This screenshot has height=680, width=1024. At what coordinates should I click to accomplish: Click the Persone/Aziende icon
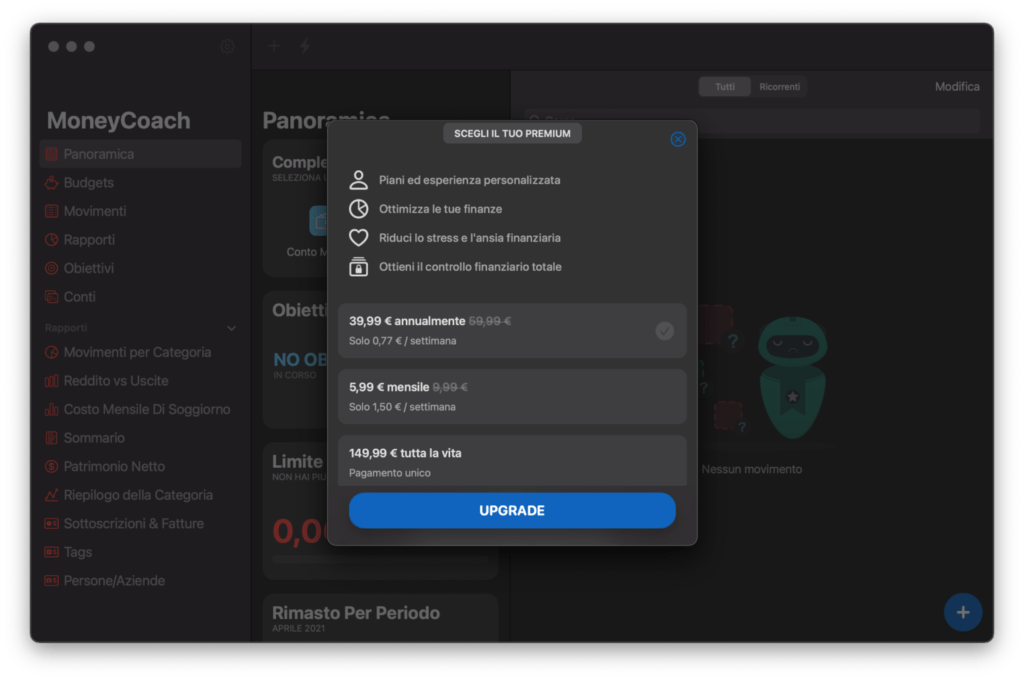52,581
